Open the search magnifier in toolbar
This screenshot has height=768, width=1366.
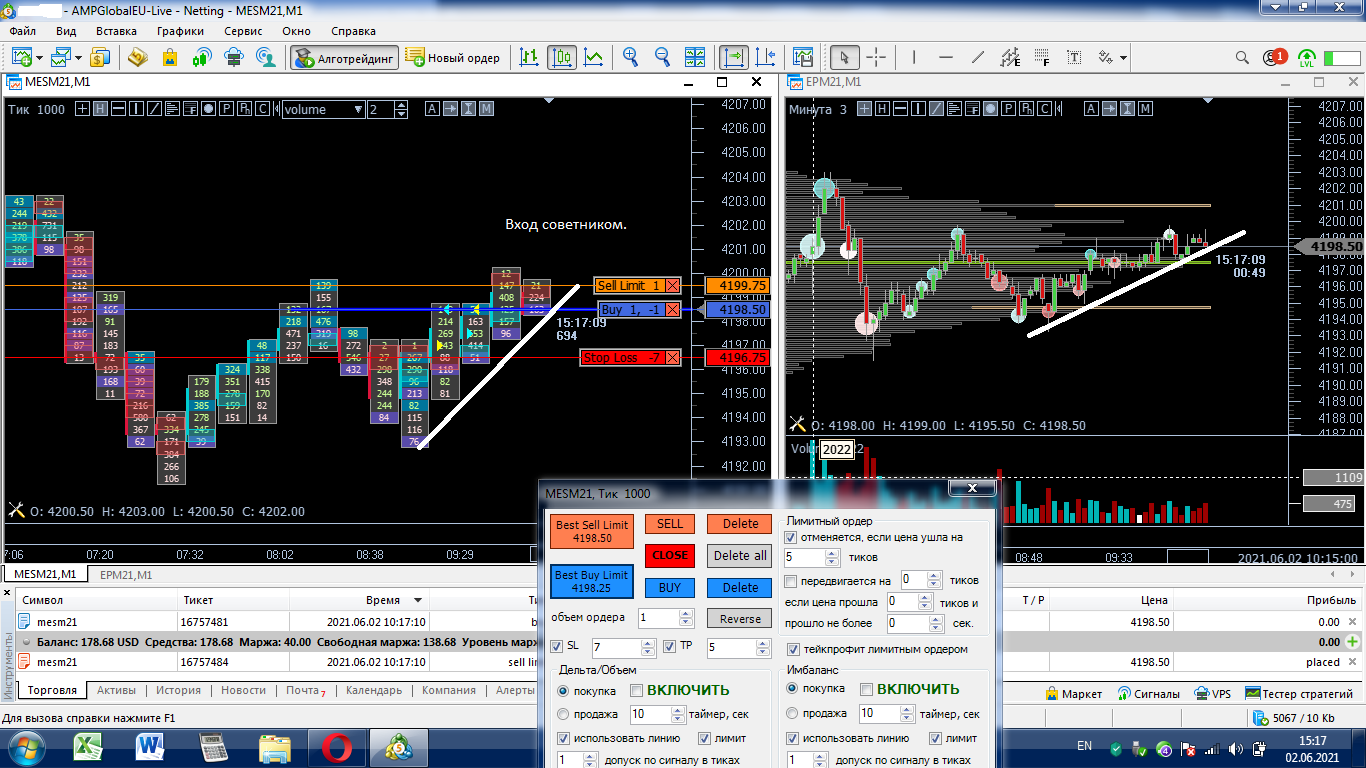point(1242,57)
